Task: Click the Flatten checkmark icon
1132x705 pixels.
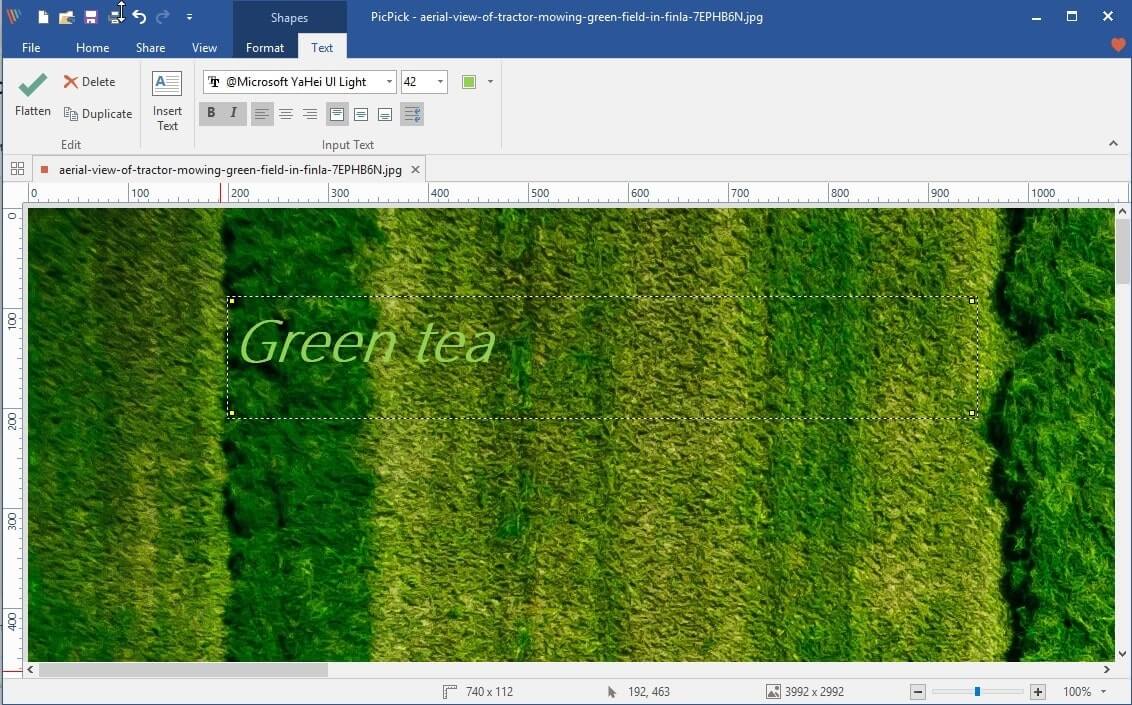Action: pyautogui.click(x=32, y=85)
